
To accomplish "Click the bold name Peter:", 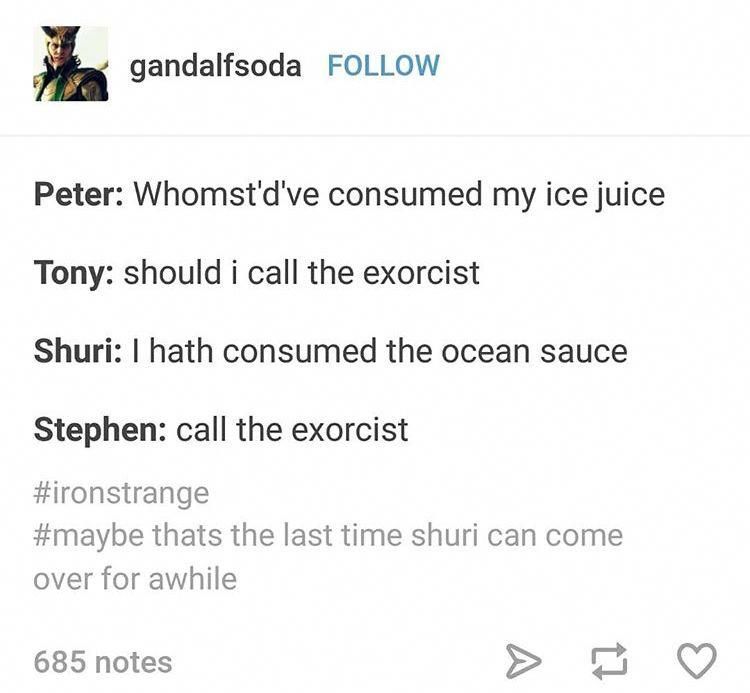I will (79, 195).
